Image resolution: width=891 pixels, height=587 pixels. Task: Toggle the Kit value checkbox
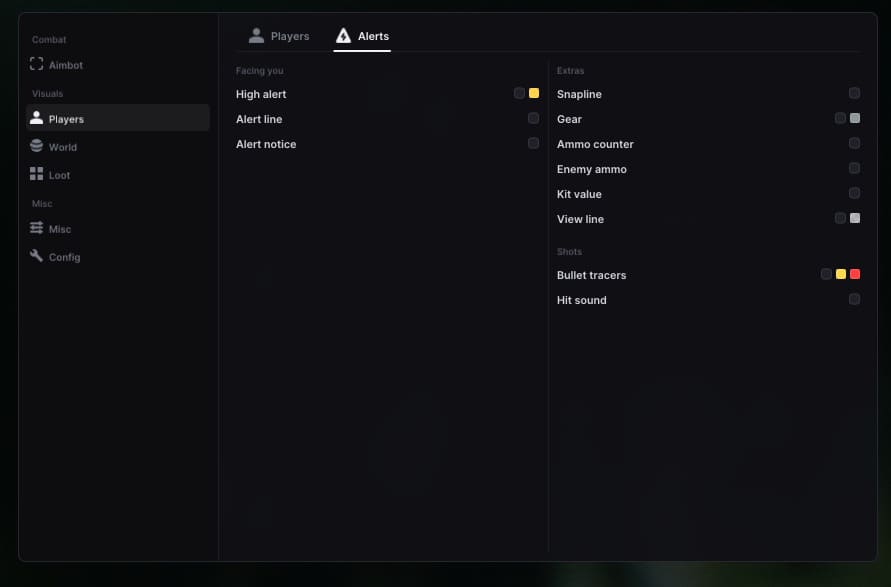pyautogui.click(x=854, y=193)
